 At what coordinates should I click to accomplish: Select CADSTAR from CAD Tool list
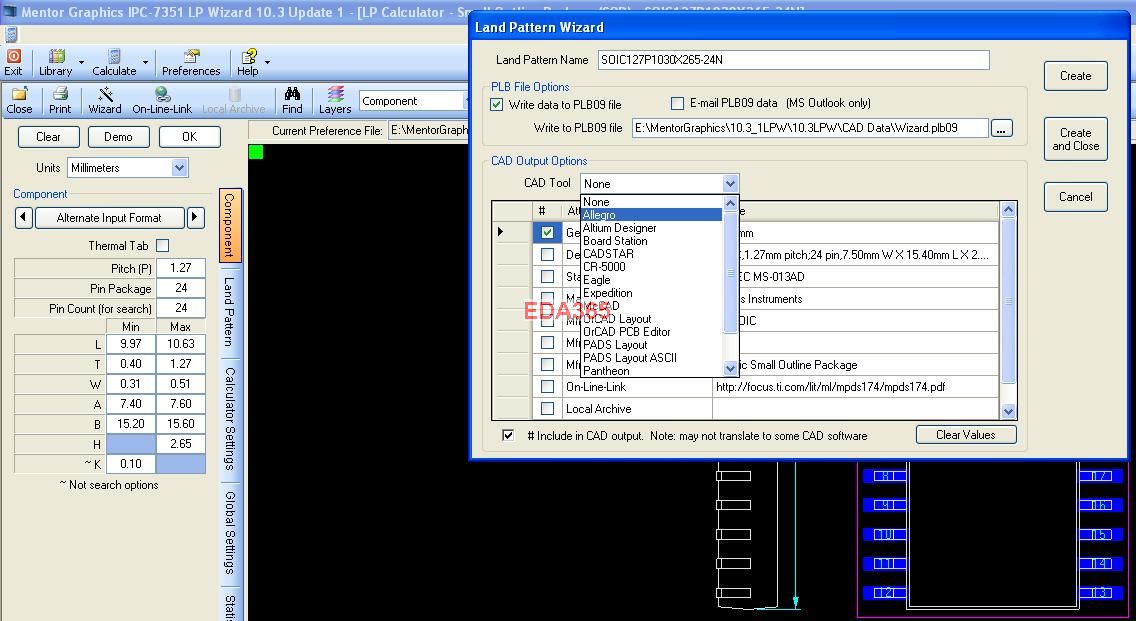pos(652,254)
